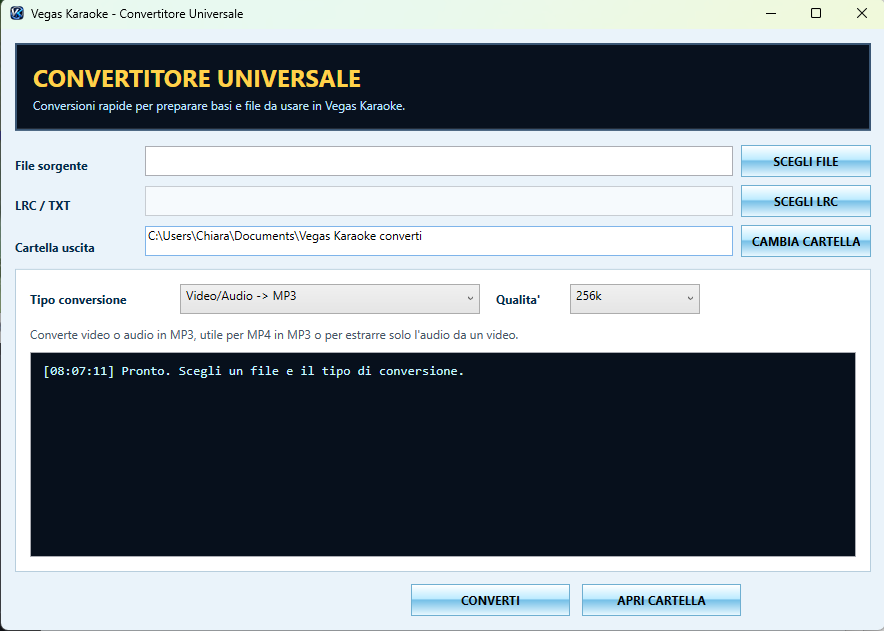Click the 'LRC / TXT' label

click(43, 206)
